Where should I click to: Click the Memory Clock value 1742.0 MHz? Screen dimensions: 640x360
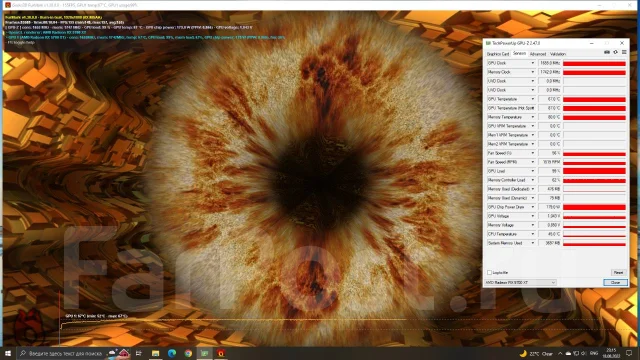coord(550,72)
